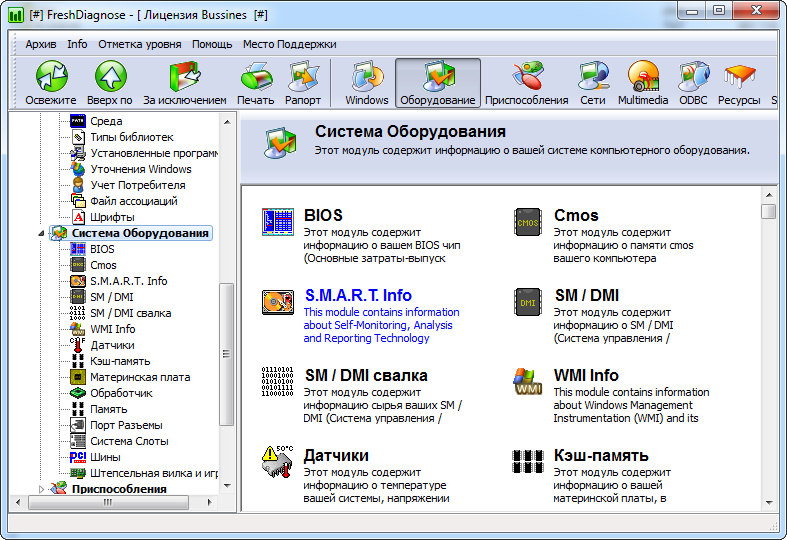The width and height of the screenshot is (787, 540).
Task: Select Уточнения Windows in the tree
Action: pyautogui.click(x=141, y=169)
